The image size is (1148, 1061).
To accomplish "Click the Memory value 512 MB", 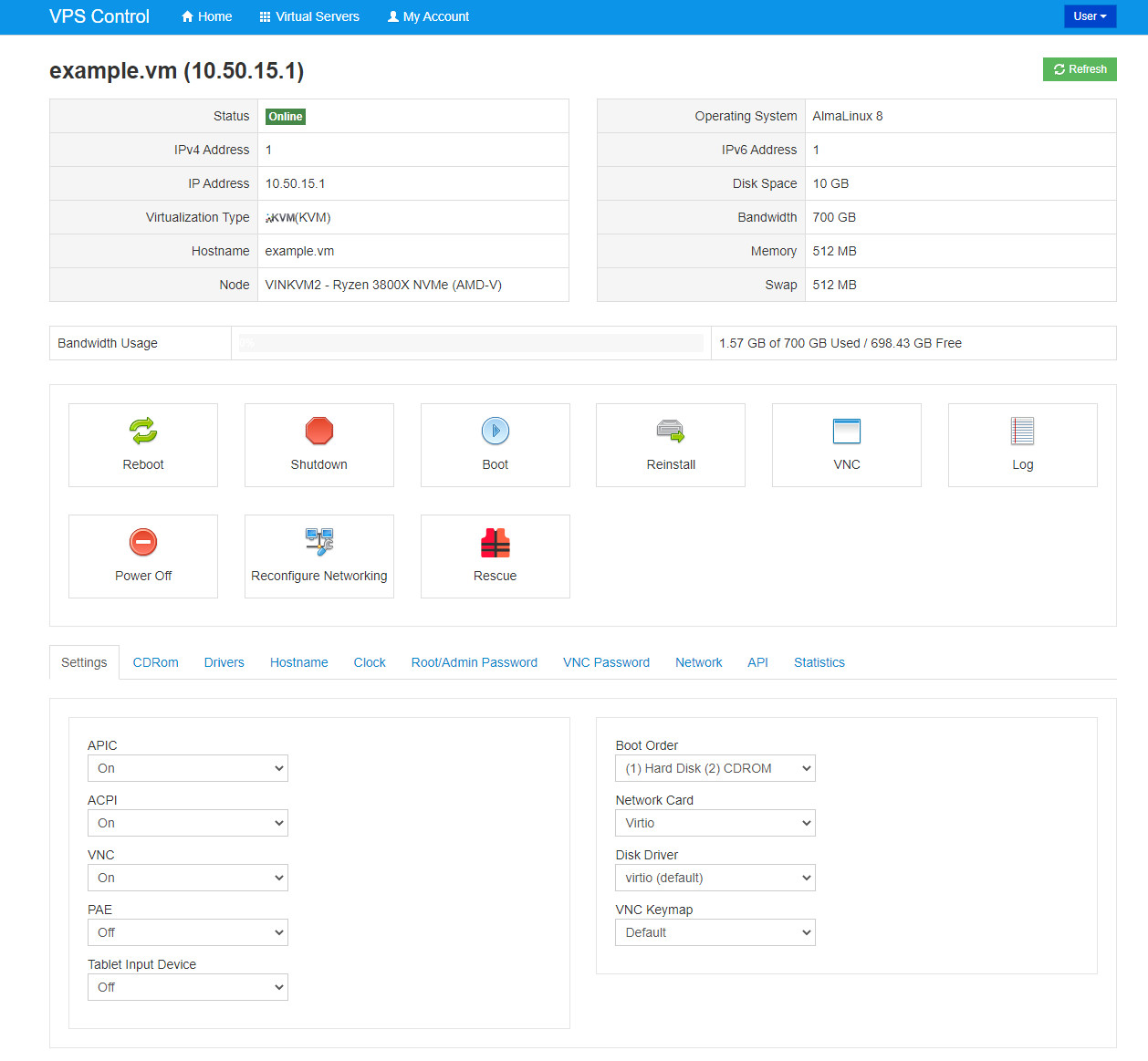I will tap(835, 251).
